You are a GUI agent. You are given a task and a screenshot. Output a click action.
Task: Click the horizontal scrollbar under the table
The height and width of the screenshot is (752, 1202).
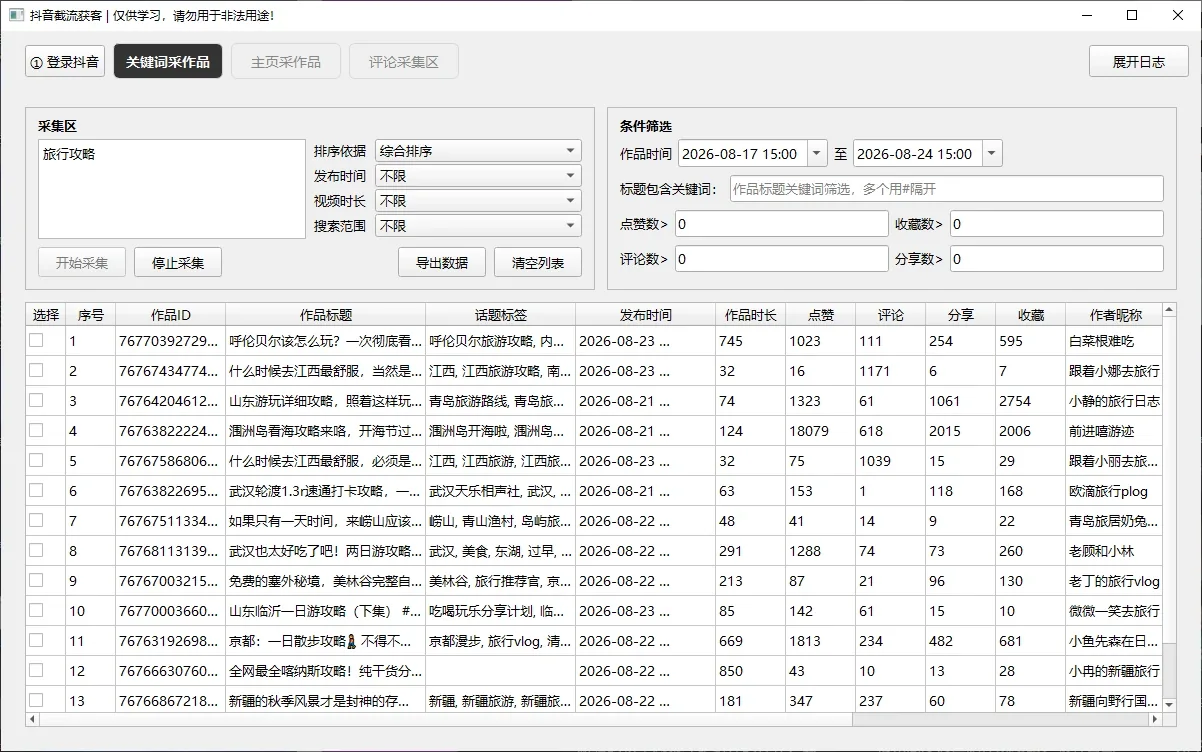(x=594, y=719)
